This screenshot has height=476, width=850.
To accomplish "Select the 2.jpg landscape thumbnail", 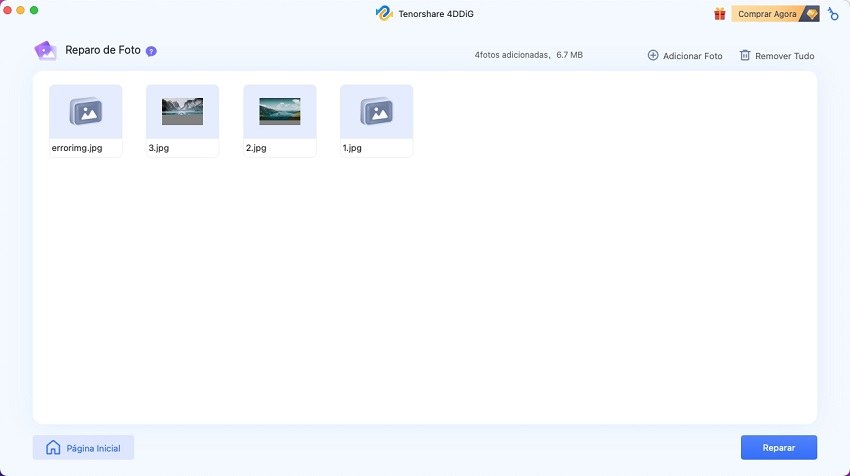I will tap(280, 112).
